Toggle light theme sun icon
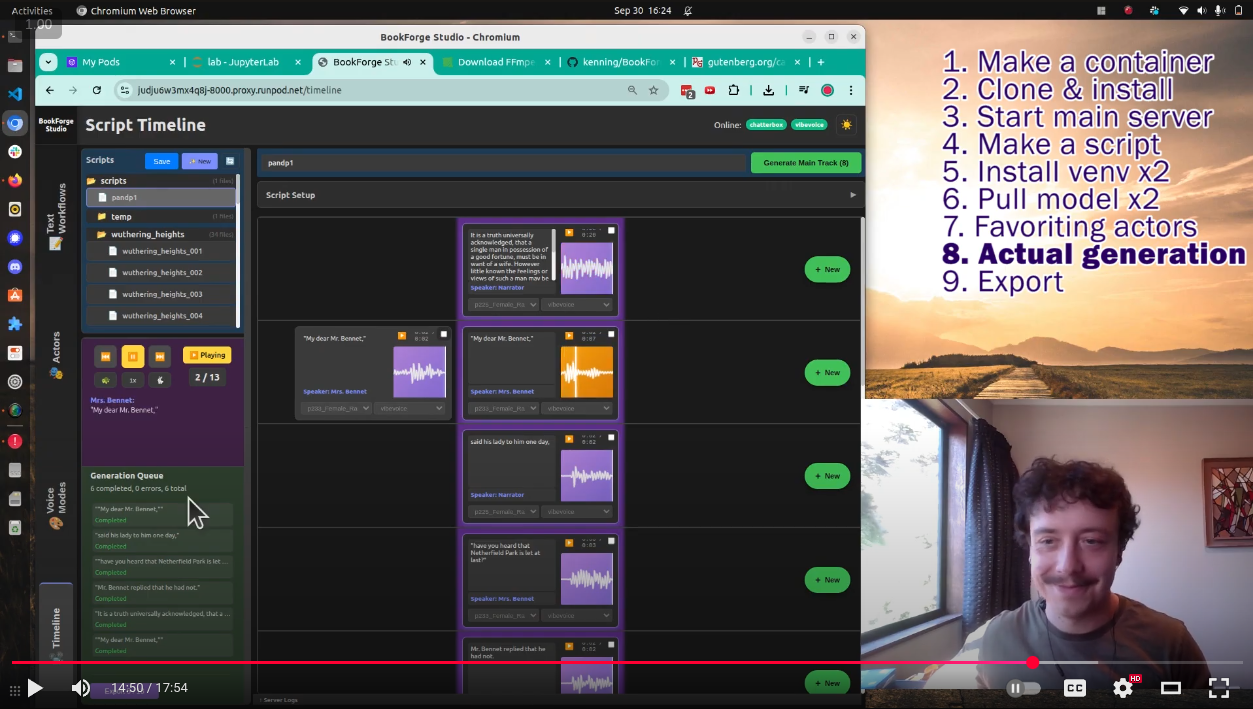 pos(847,125)
